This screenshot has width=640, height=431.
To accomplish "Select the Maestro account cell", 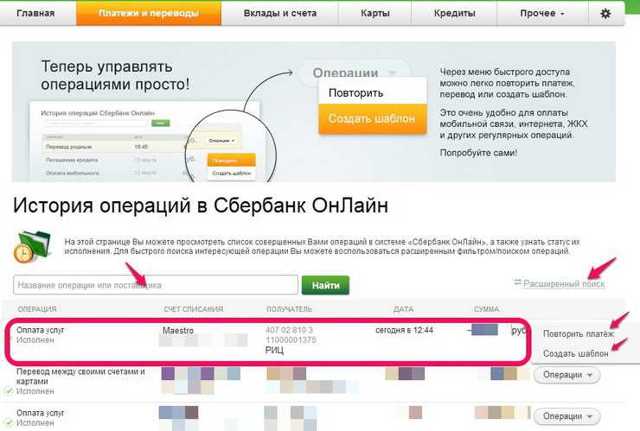I will [x=178, y=331].
